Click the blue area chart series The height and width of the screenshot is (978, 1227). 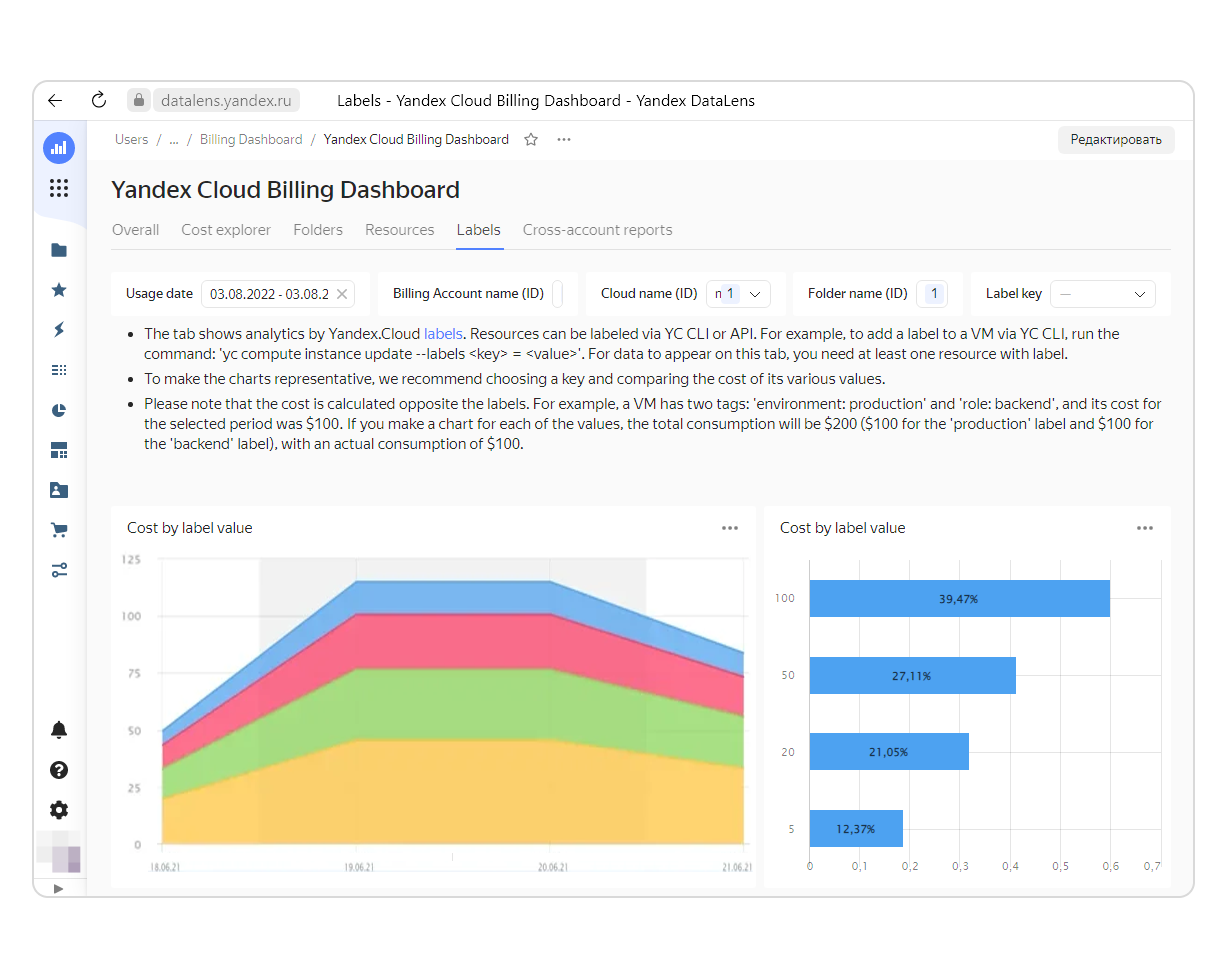(x=455, y=596)
